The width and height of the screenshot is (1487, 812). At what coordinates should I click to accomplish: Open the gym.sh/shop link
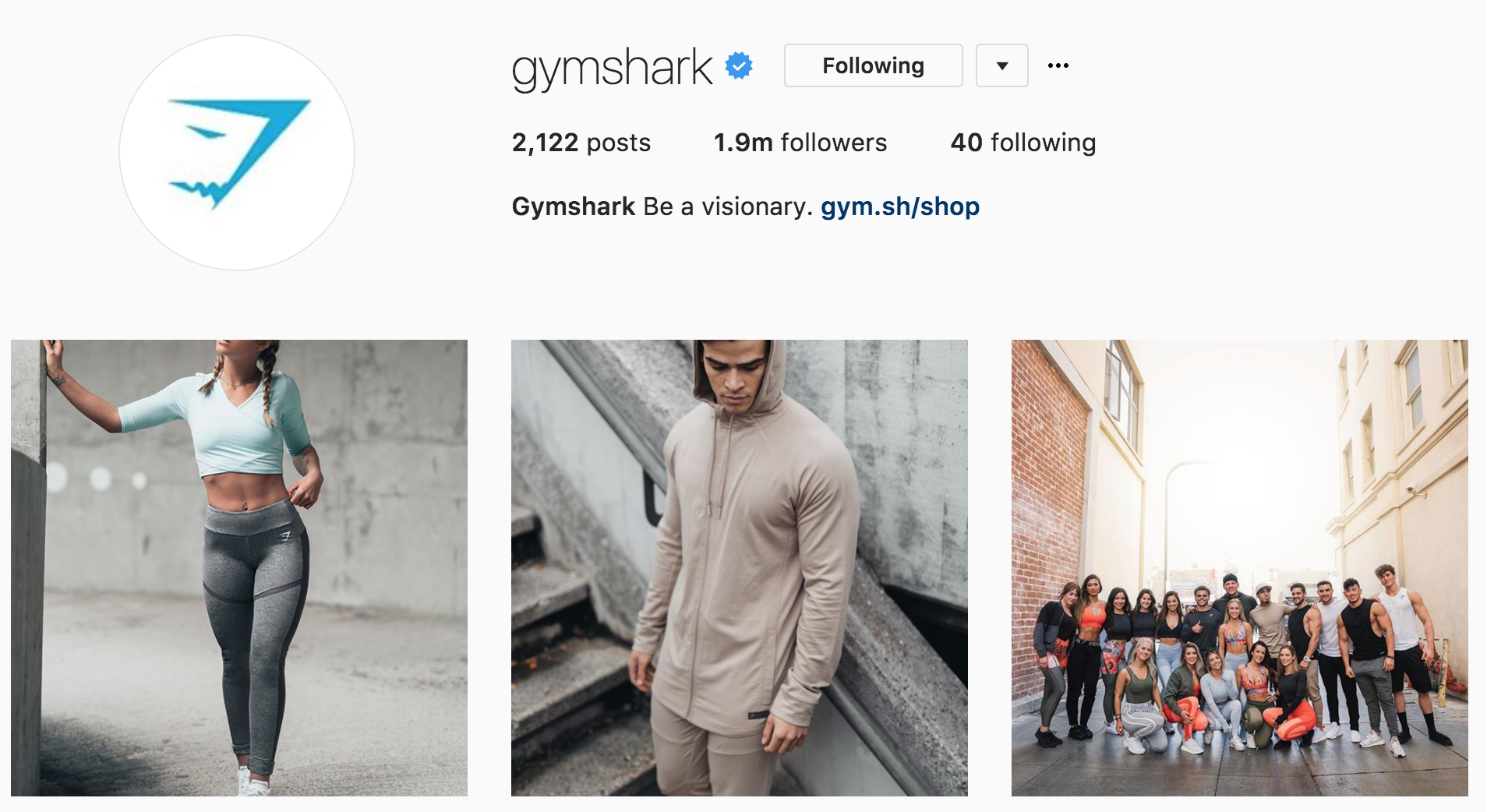[x=900, y=207]
